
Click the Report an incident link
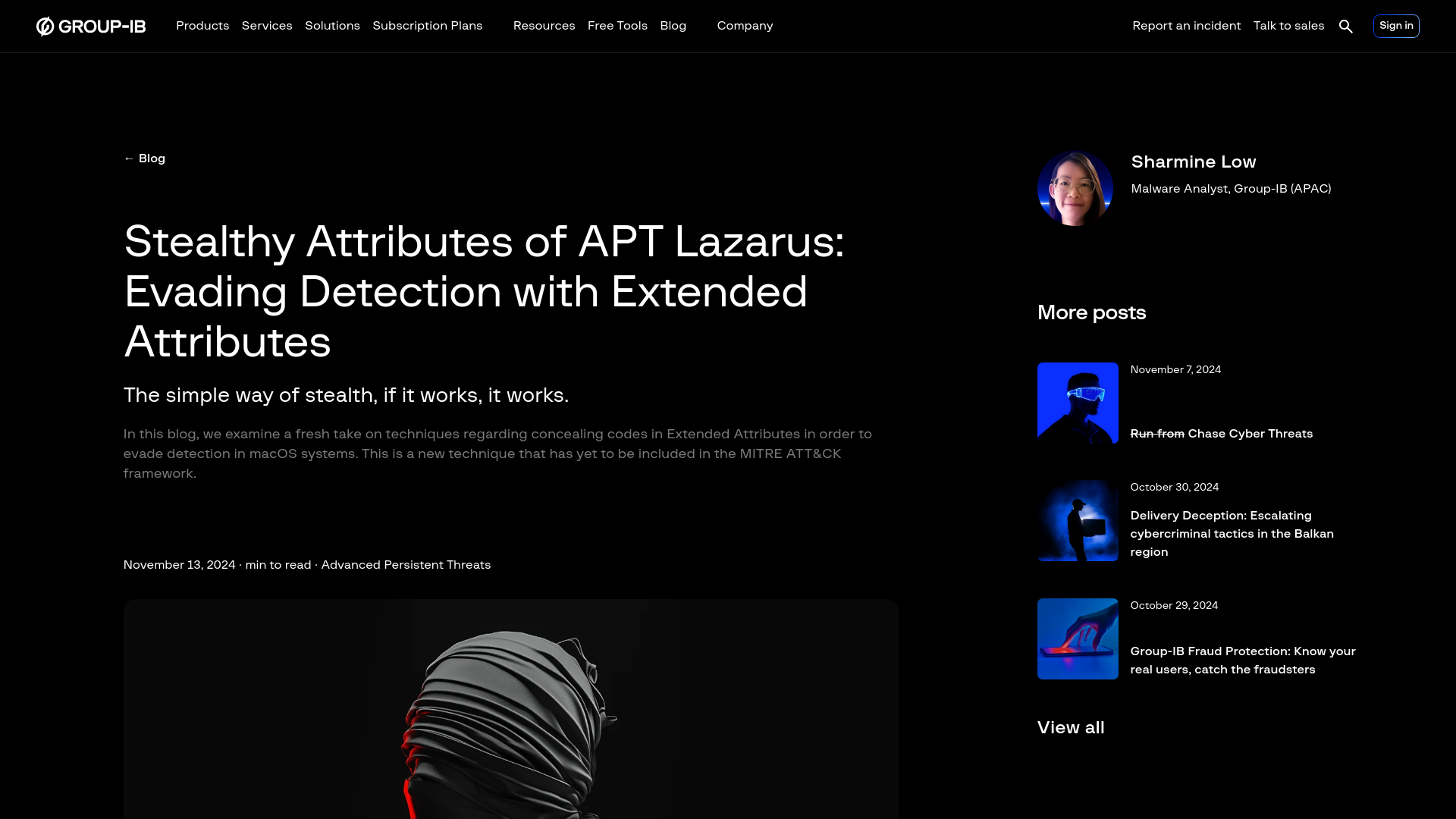pyautogui.click(x=1186, y=25)
